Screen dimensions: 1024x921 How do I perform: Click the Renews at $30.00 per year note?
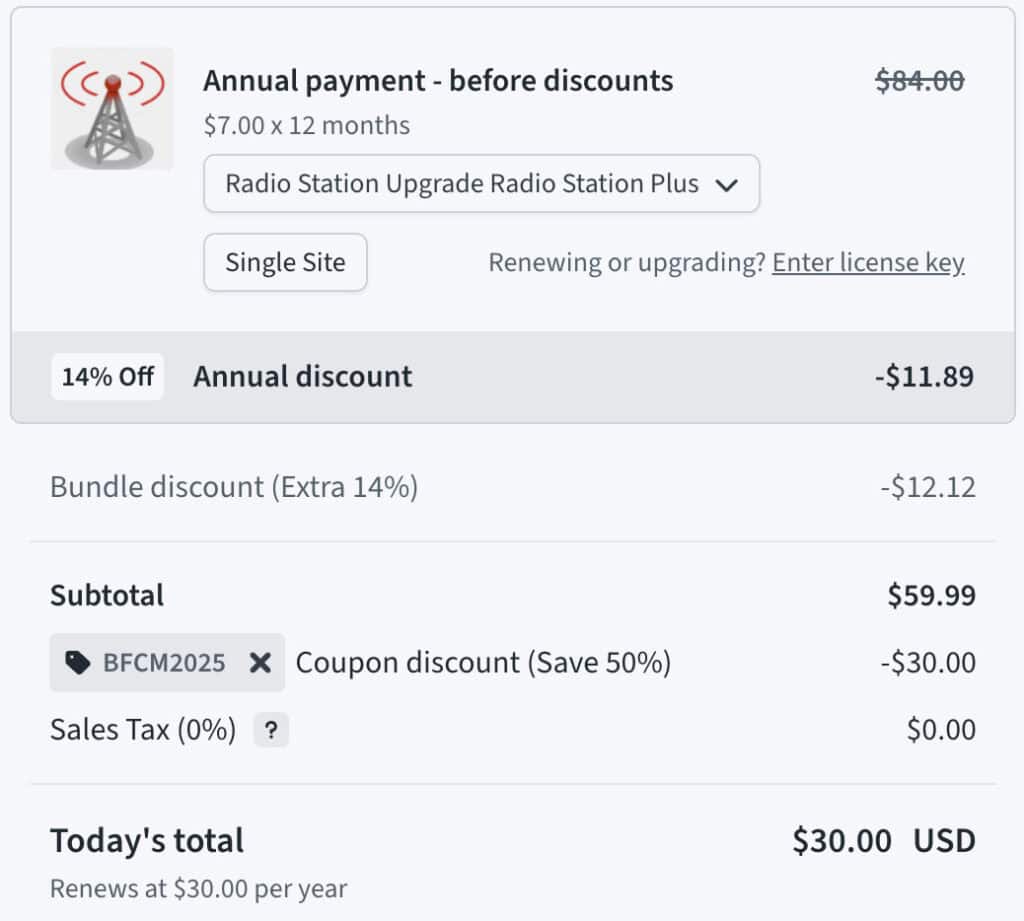pos(199,888)
